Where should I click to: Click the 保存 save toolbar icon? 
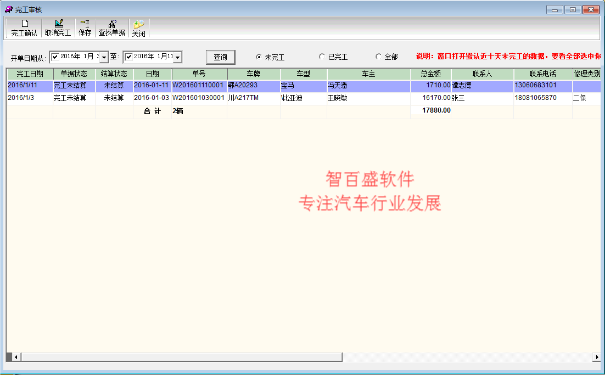coord(85,28)
